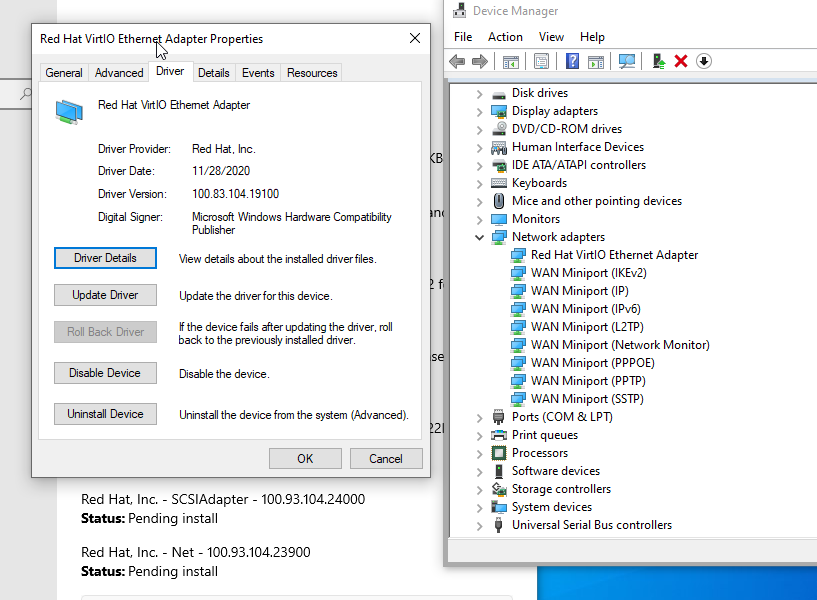Scan for hardware changes using monitor icon
Screen dimensions: 817x600
(627, 61)
